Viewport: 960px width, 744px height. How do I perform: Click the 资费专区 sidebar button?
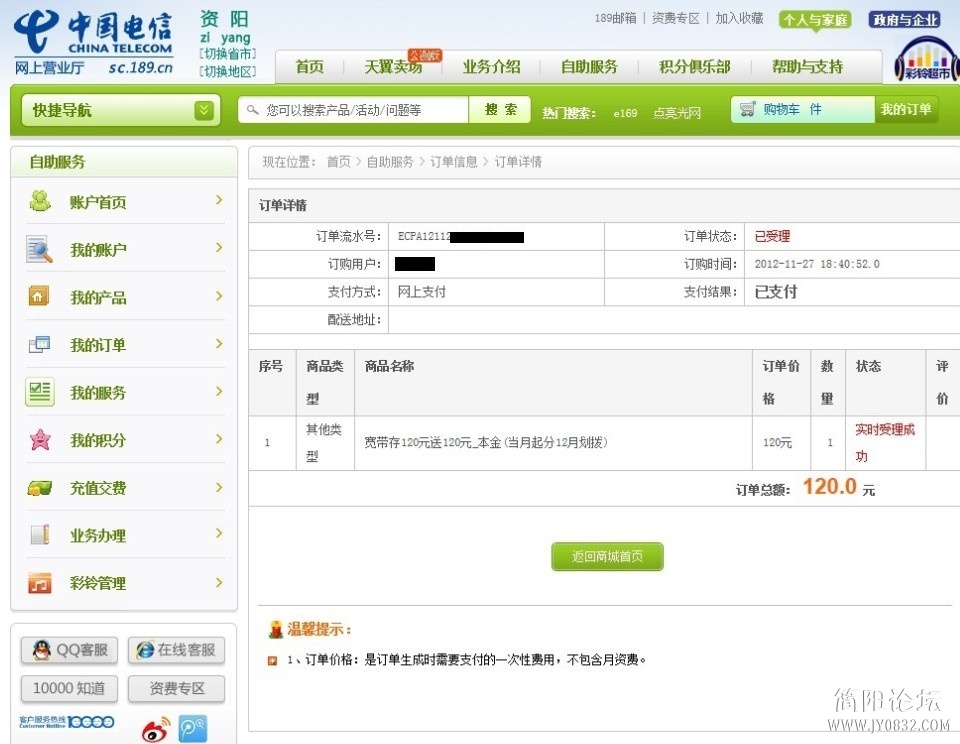[x=177, y=688]
